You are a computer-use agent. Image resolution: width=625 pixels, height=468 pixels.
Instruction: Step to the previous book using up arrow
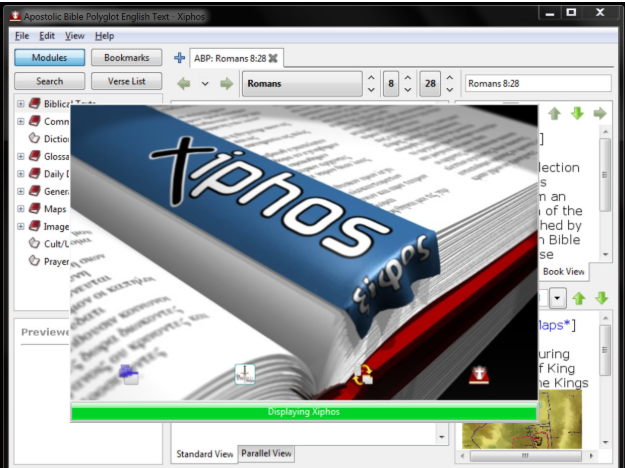[371, 78]
